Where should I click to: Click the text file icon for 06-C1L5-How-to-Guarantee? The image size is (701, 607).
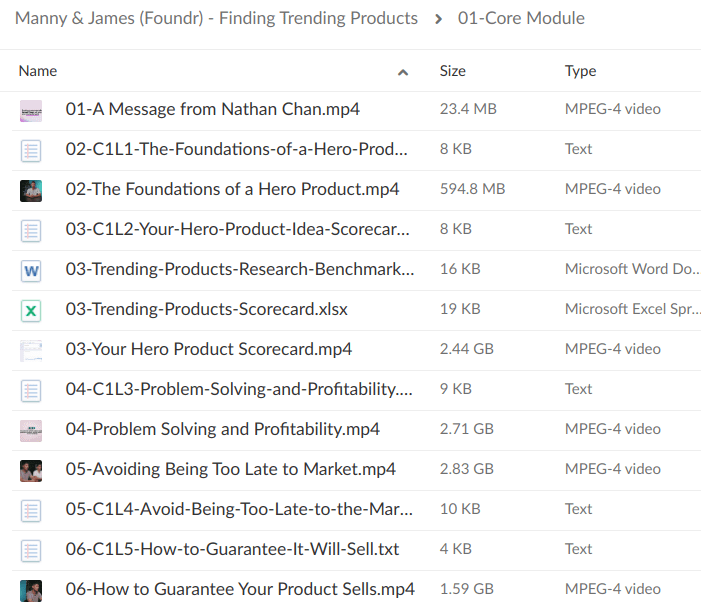point(31,550)
